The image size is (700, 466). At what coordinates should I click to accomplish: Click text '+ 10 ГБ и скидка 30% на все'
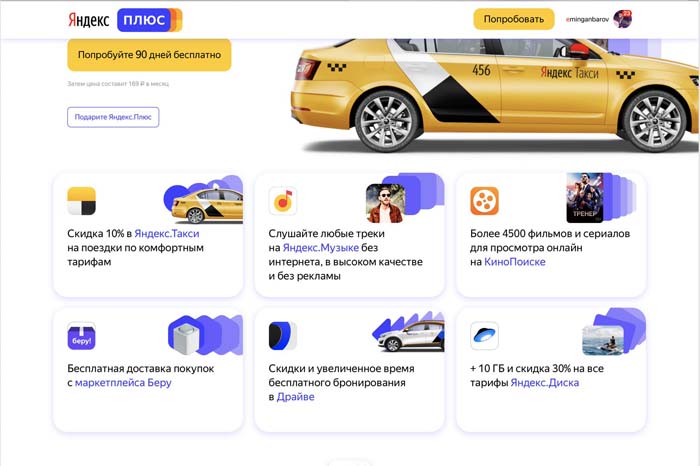point(537,368)
